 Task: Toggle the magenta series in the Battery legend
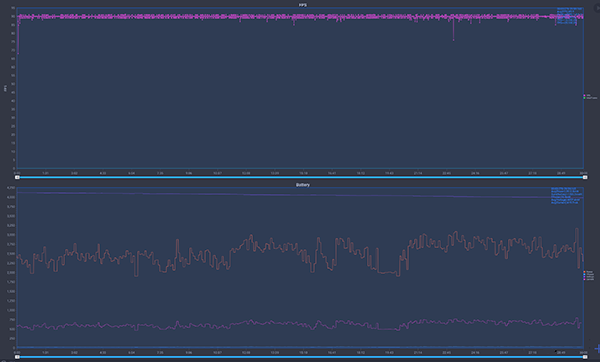click(589, 279)
